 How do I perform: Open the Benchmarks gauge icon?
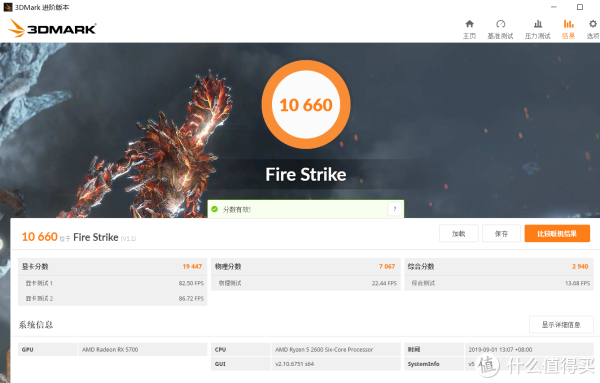[x=501, y=24]
